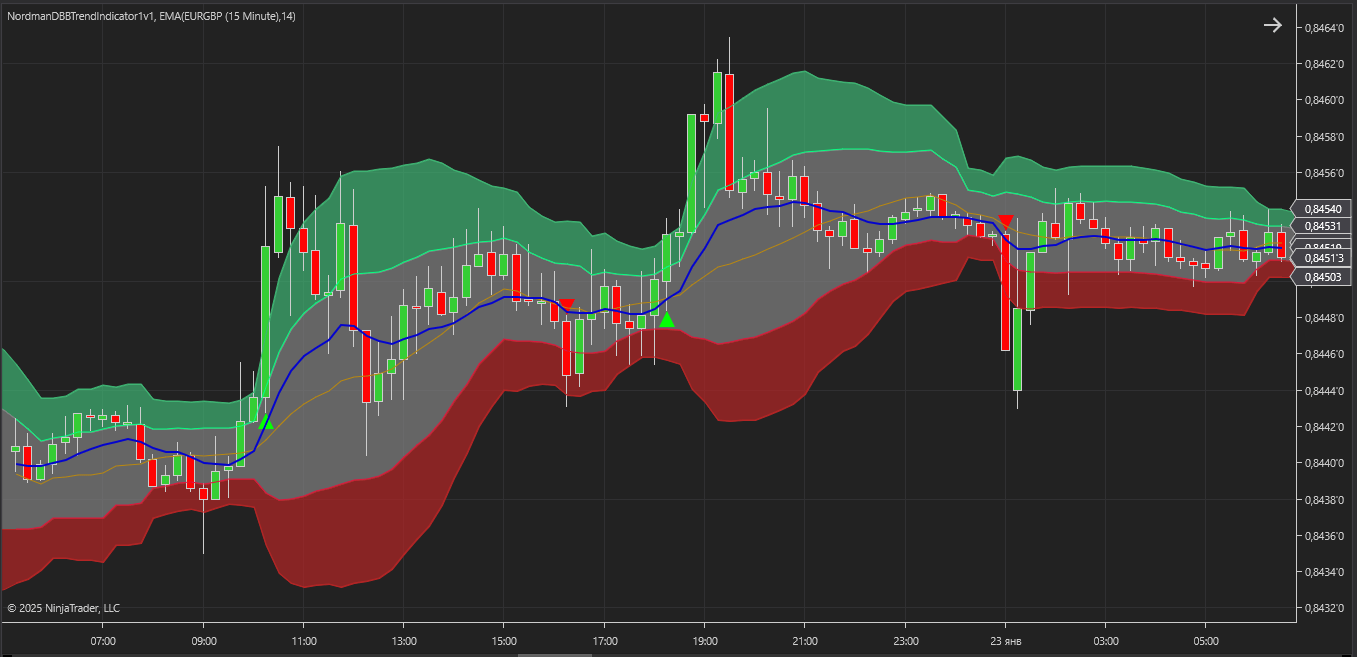The width and height of the screenshot is (1357, 657).
Task: Click the green up-arrow signal near 10:00
Action: 266,423
